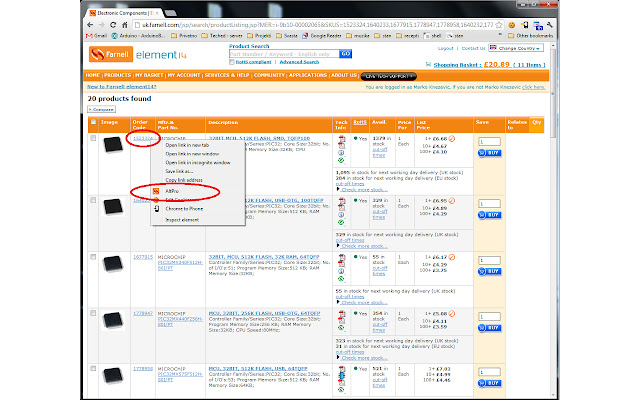Open the Other bookmarks folder

point(531,36)
